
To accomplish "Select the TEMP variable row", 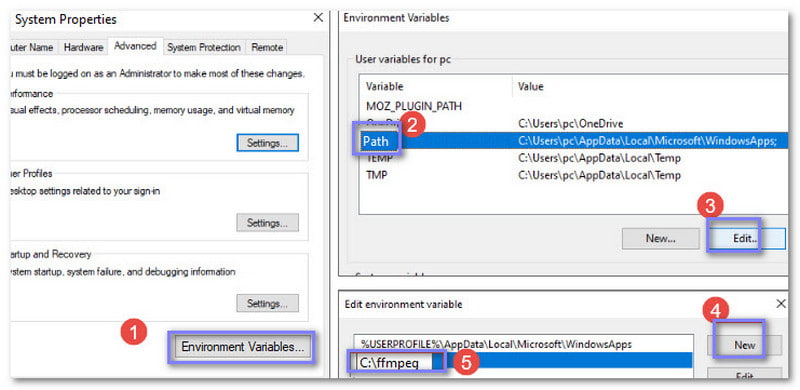I will click(573, 159).
